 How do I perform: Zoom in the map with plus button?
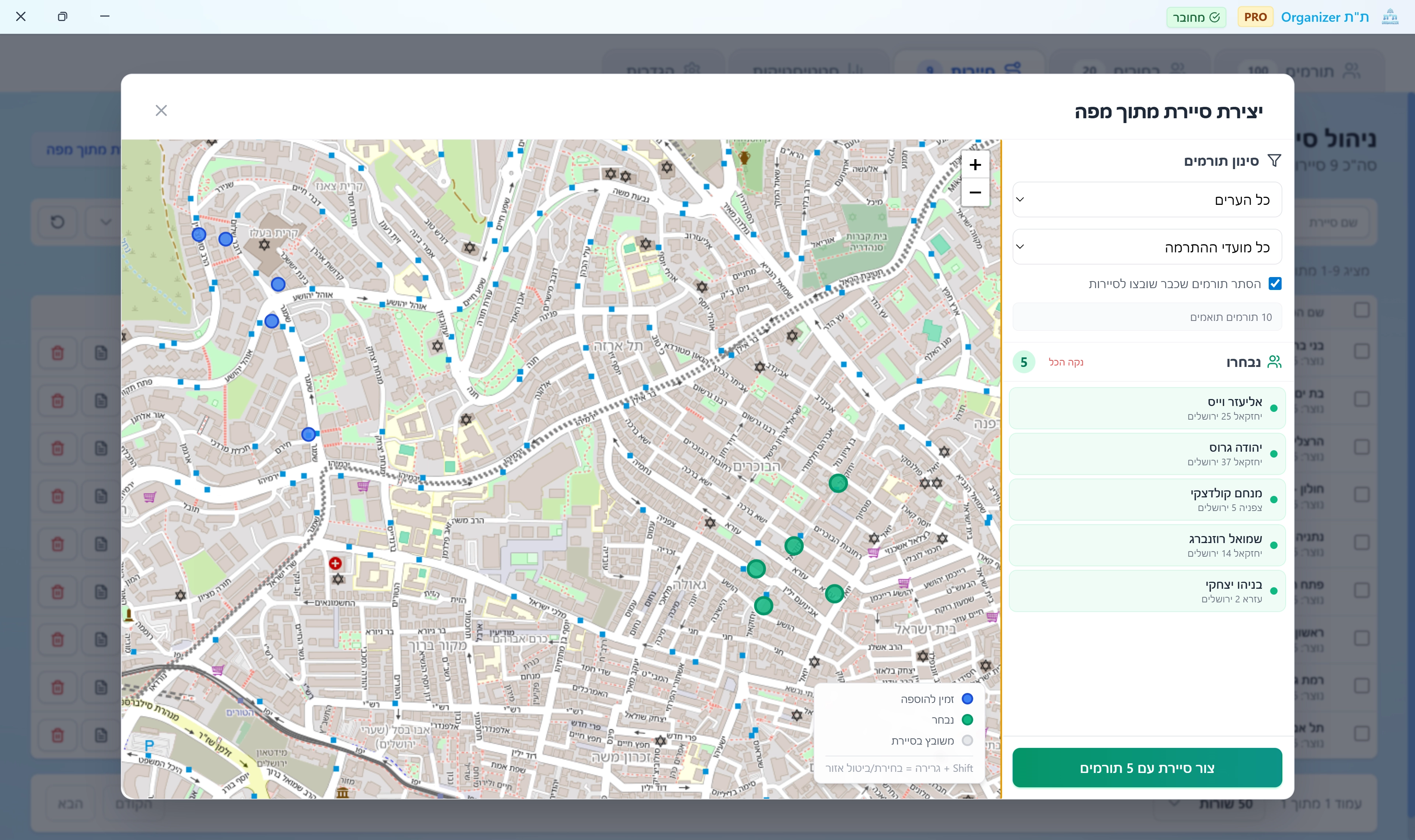click(975, 165)
